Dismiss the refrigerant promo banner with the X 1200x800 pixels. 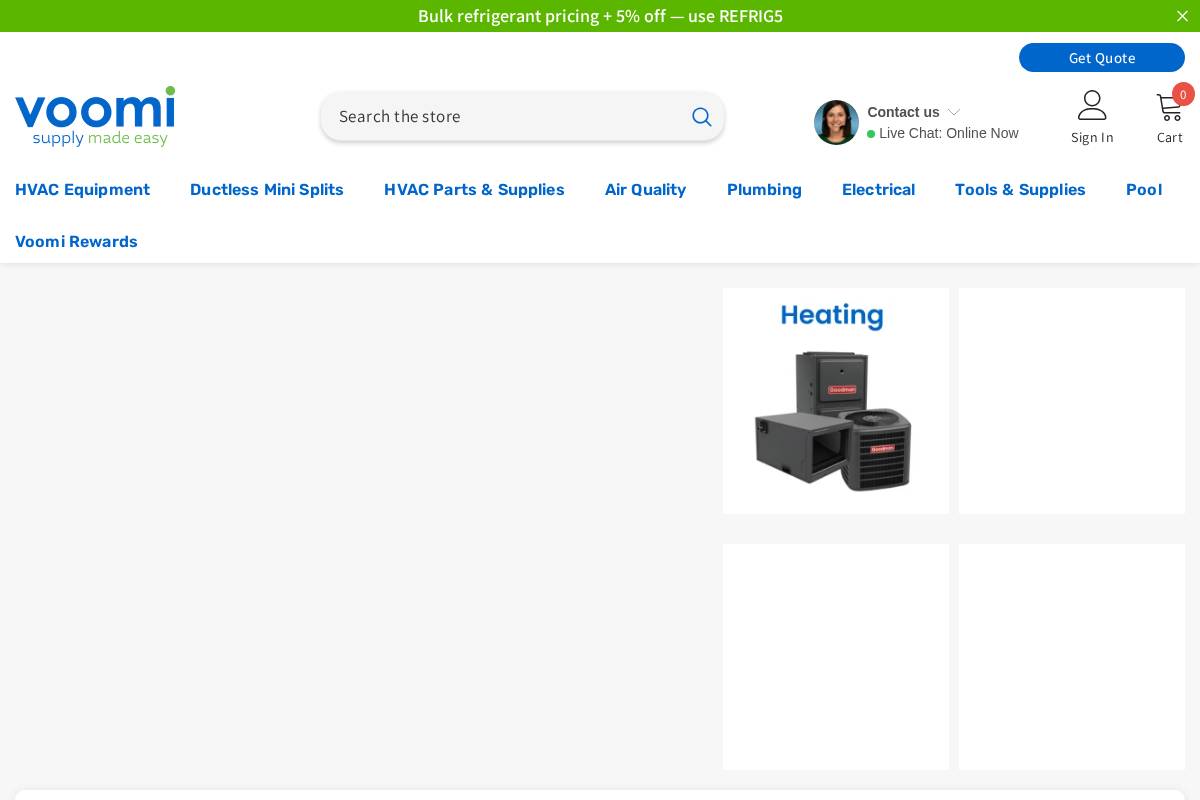point(1183,16)
